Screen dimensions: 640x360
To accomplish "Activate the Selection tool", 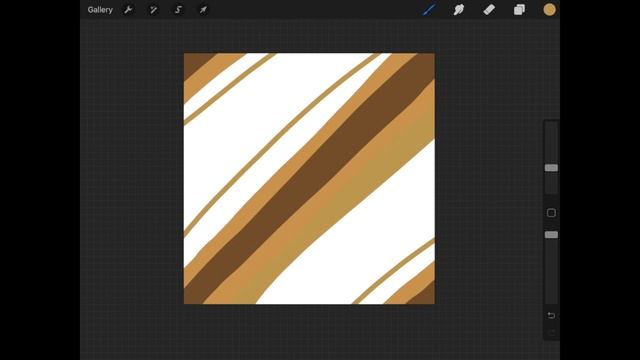I will point(178,10).
